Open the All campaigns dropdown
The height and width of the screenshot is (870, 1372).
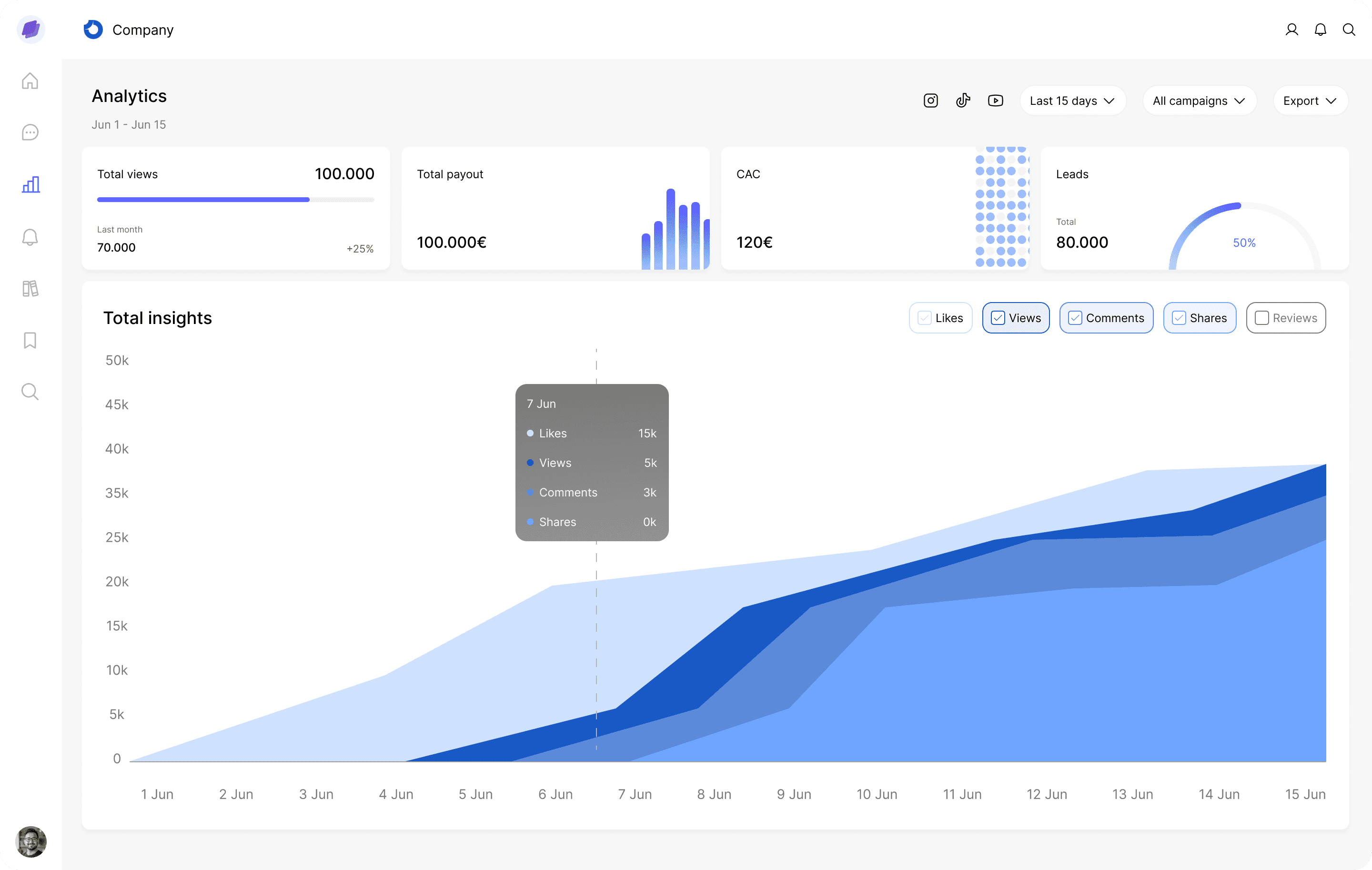coord(1199,101)
